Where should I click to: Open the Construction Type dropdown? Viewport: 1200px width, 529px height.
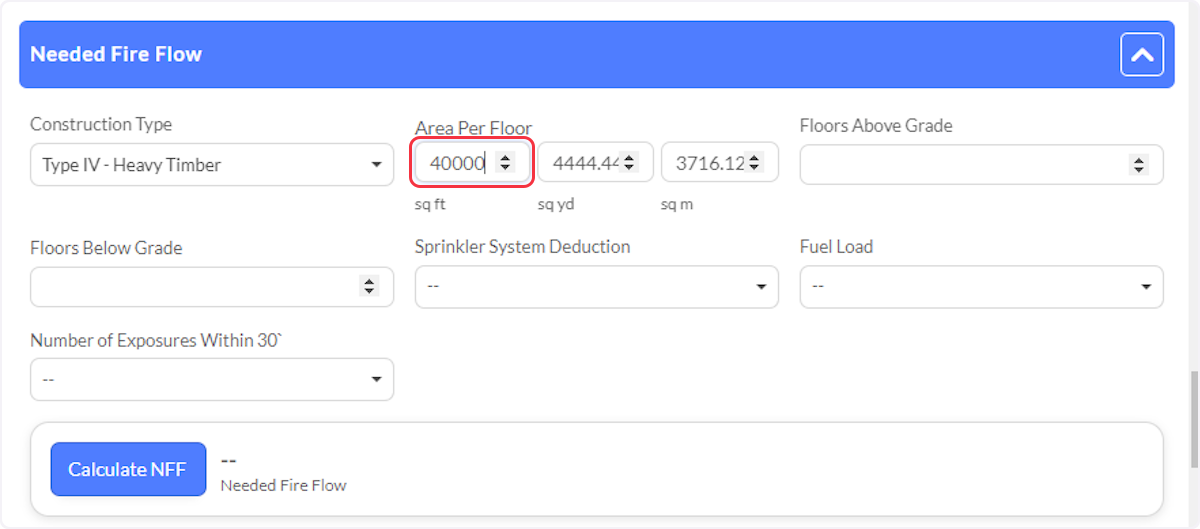coord(212,165)
